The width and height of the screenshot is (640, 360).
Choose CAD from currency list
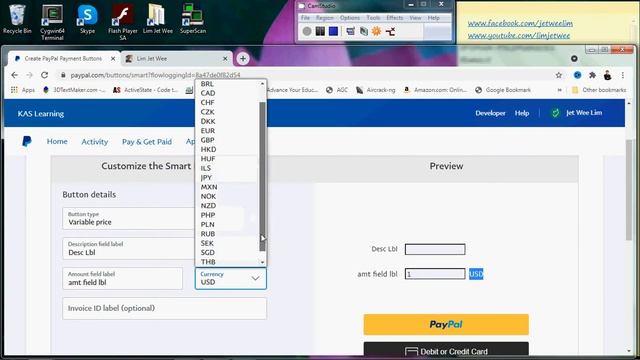[208, 93]
